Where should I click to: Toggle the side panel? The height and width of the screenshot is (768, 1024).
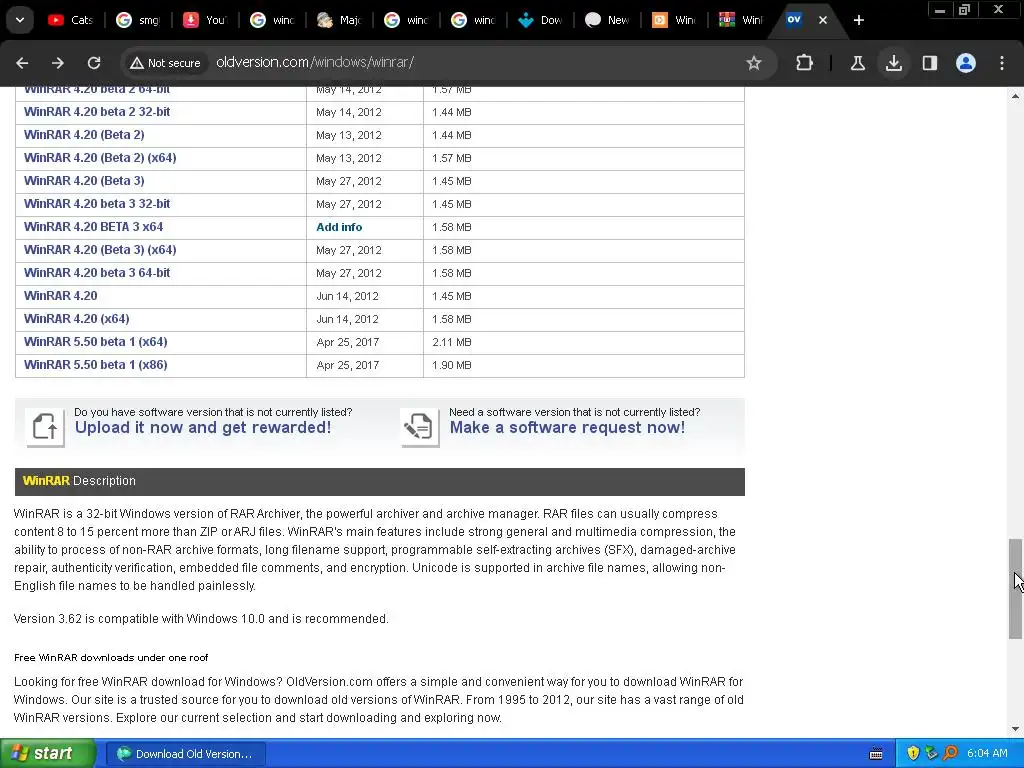pyautogui.click(x=929, y=63)
